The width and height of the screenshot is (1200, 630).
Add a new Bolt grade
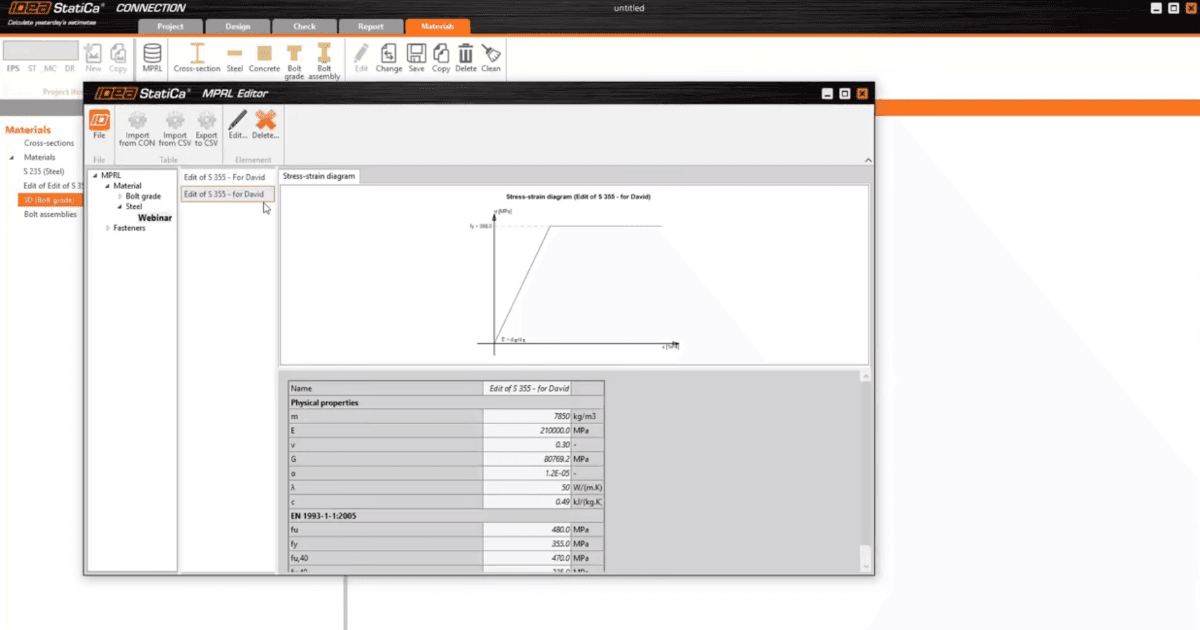pyautogui.click(x=294, y=60)
